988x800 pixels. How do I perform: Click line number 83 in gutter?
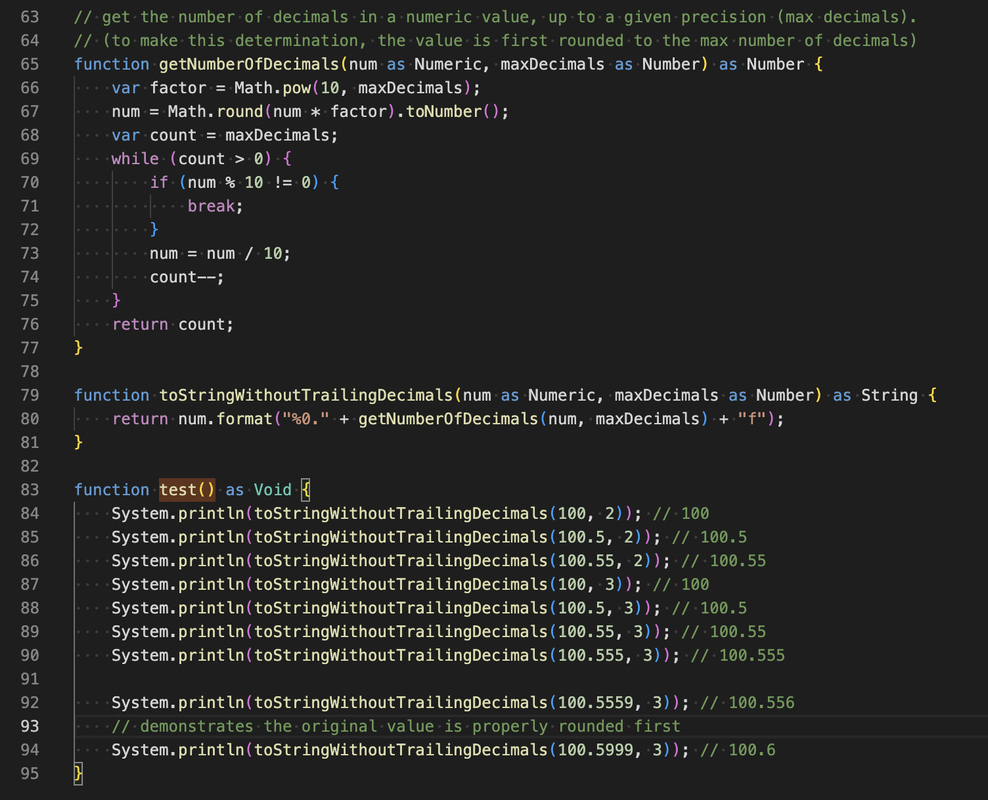tap(30, 489)
